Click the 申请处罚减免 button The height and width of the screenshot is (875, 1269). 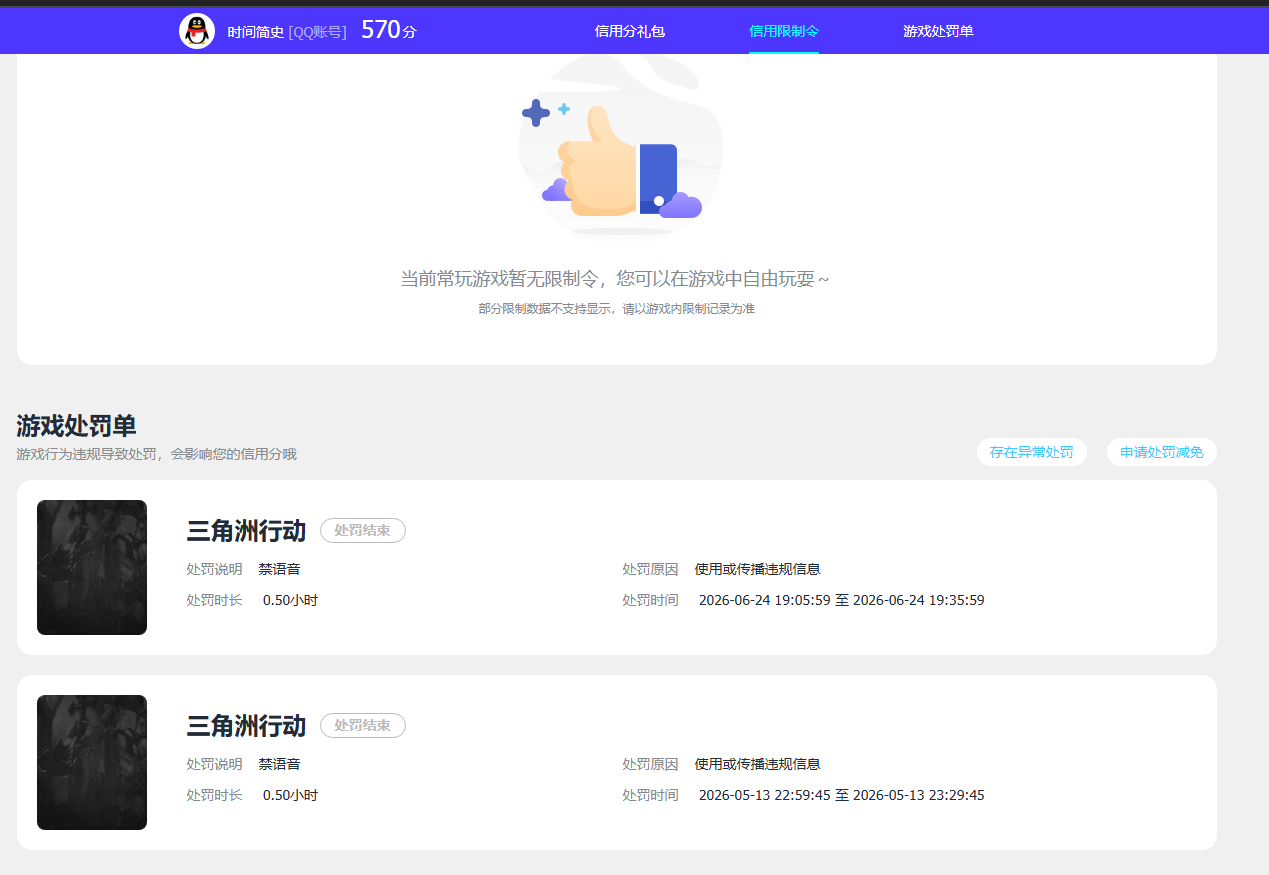pos(1162,452)
